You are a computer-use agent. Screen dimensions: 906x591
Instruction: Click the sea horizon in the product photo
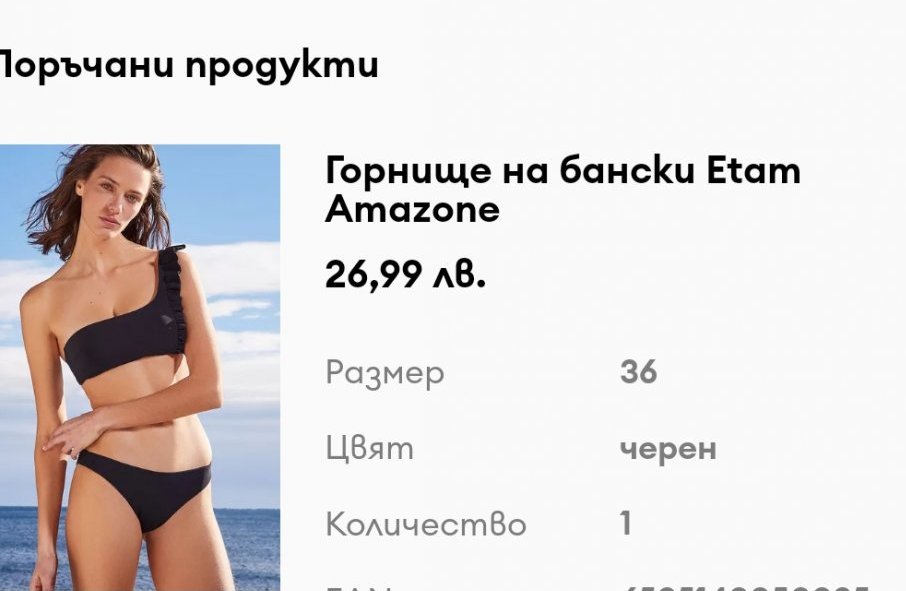[x=246, y=508]
